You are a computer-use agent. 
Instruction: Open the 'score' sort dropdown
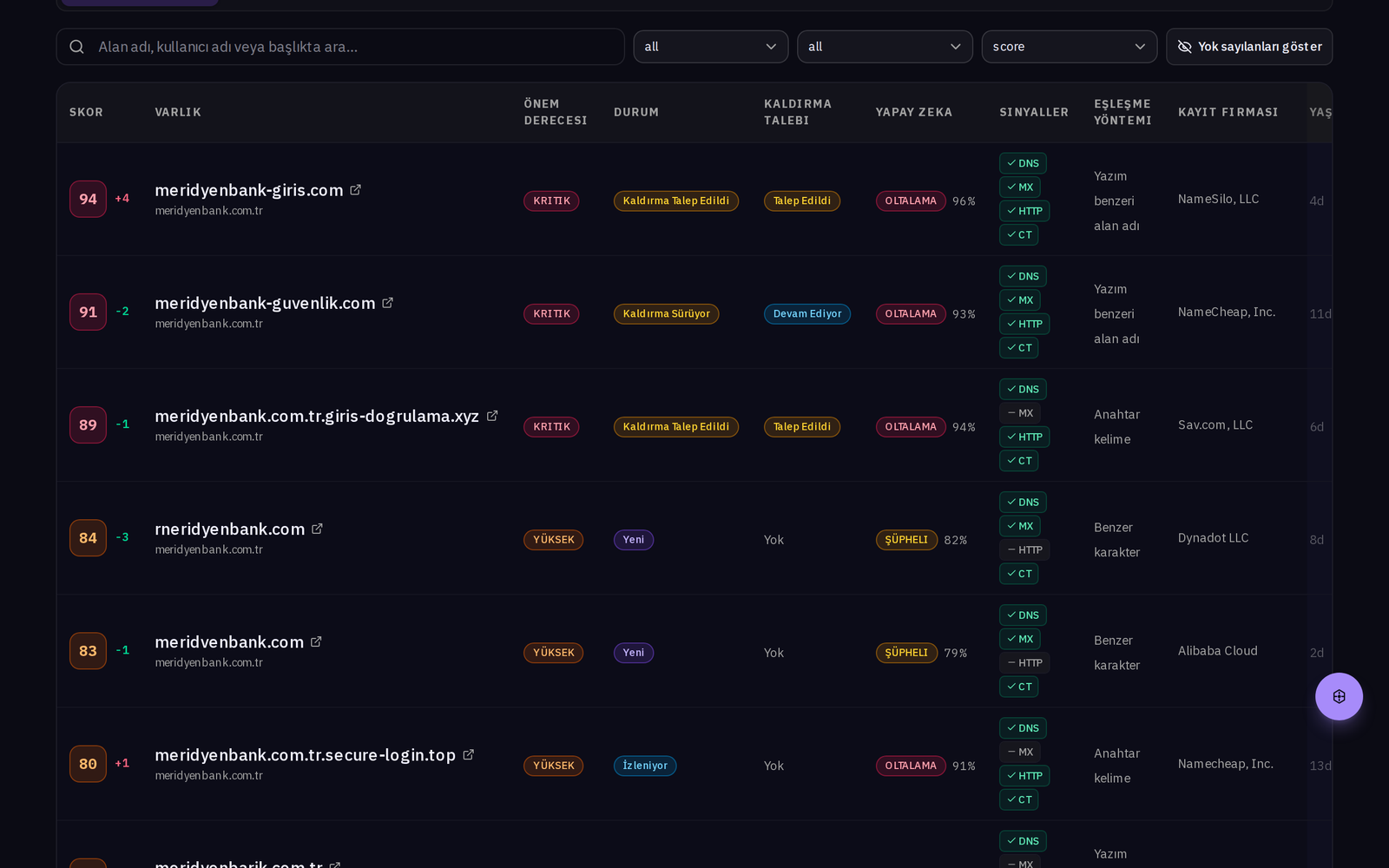pos(1070,47)
